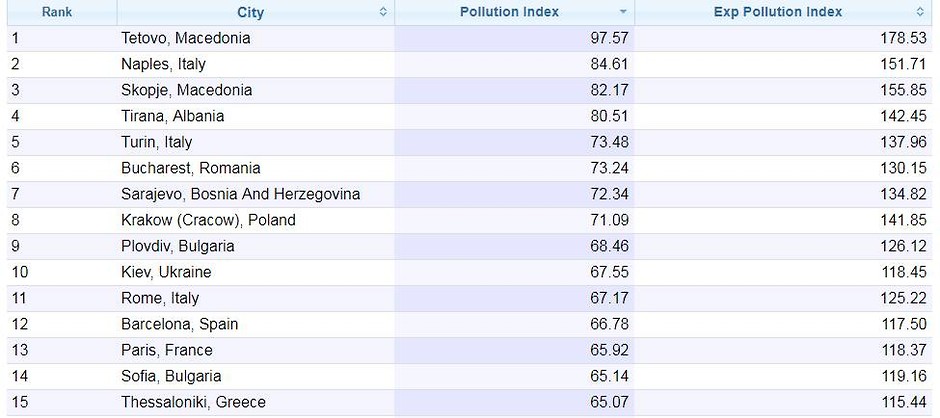This screenshot has height=418, width=940.
Task: Click the descending arrow in Pollution Index header
Action: click(x=623, y=12)
